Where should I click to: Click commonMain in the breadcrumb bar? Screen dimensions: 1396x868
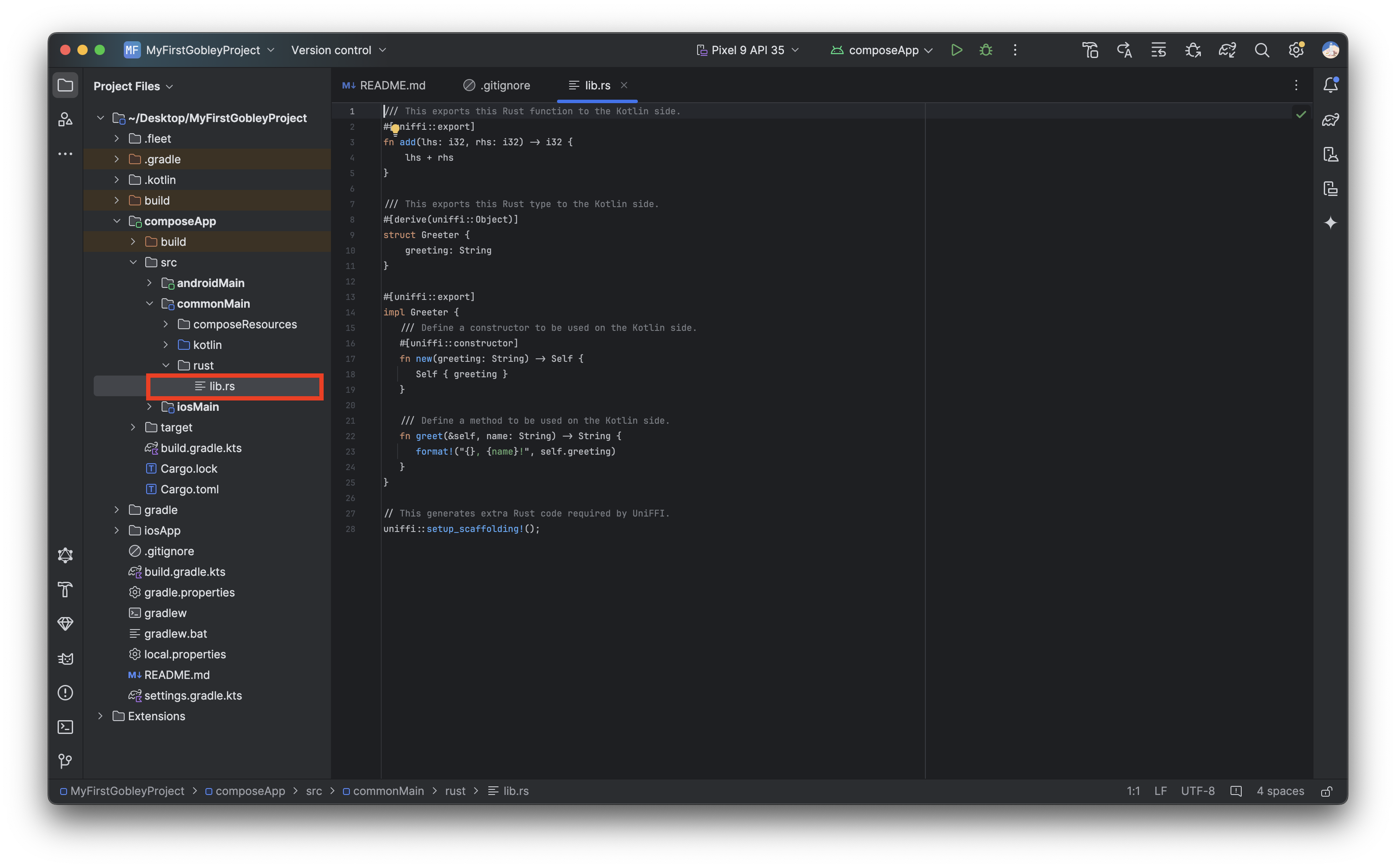(x=383, y=791)
